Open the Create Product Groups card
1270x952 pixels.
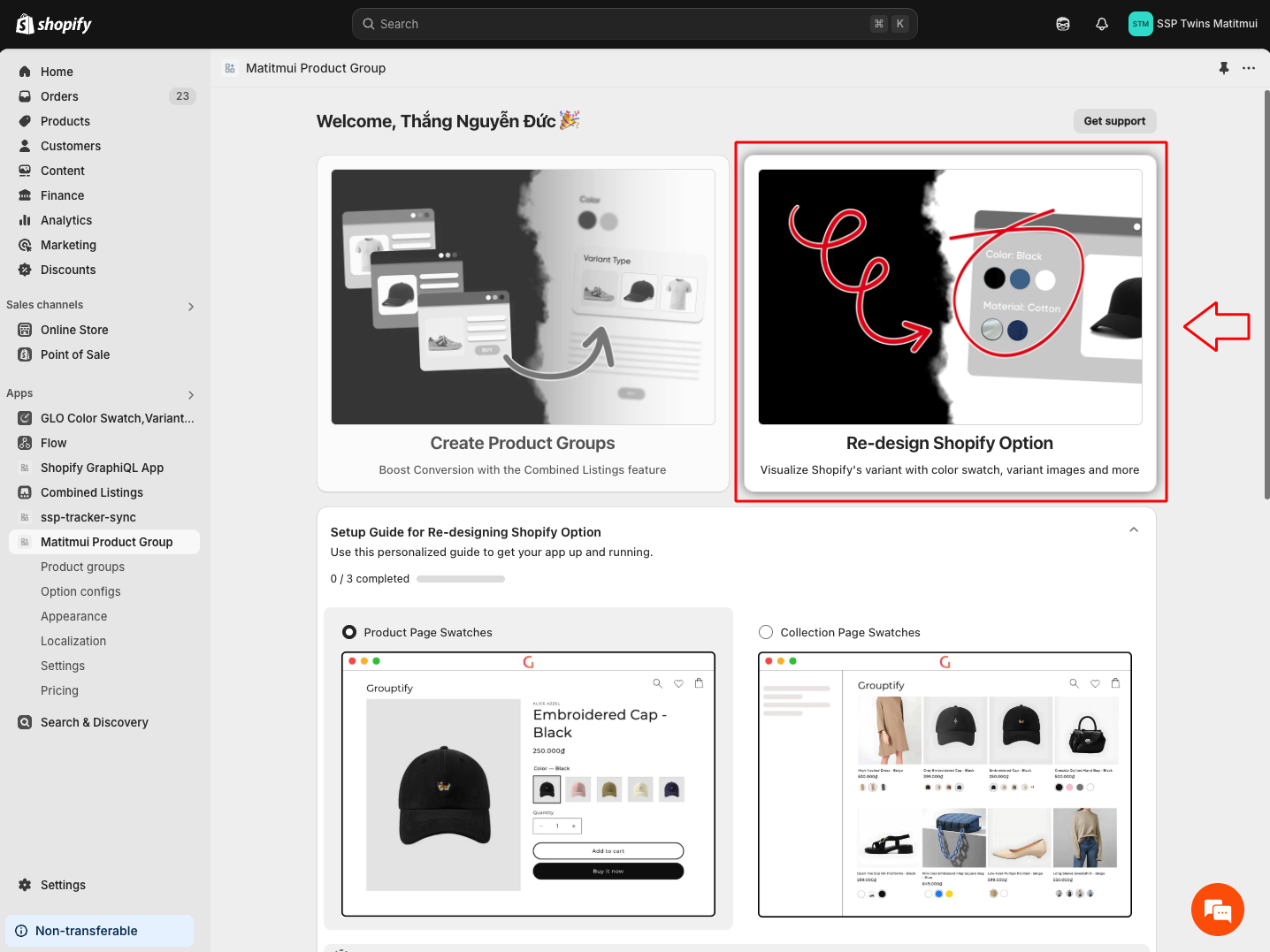point(523,324)
